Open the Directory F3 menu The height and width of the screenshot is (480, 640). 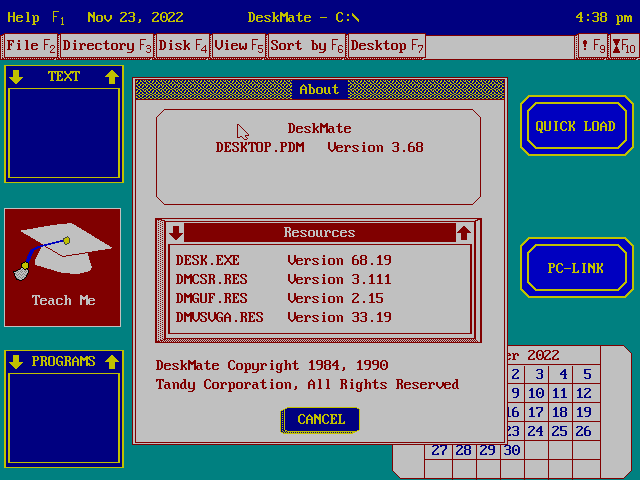pyautogui.click(x=107, y=46)
